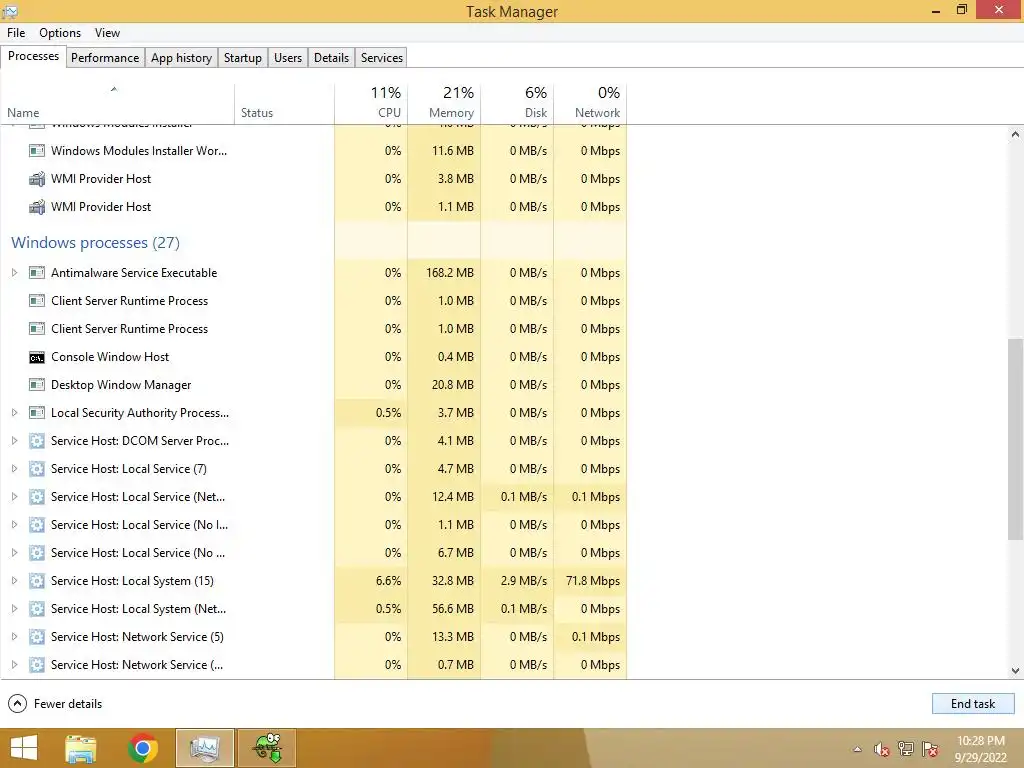Open the Options menu

(60, 33)
